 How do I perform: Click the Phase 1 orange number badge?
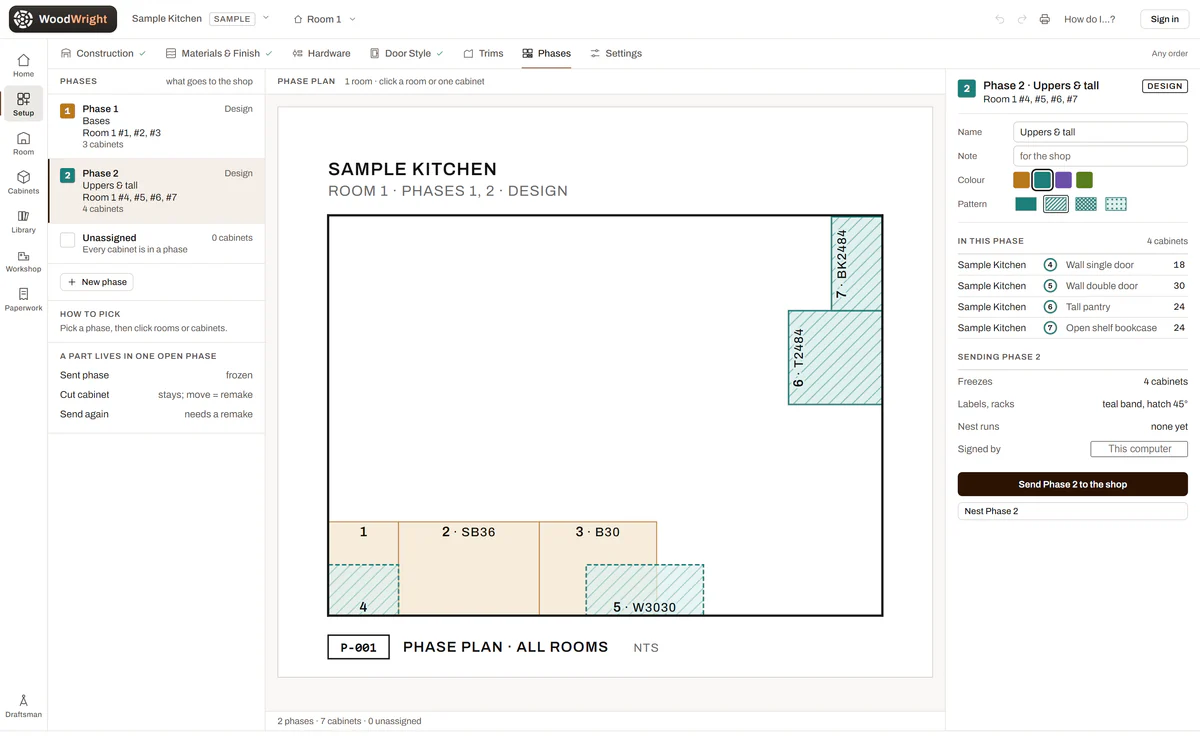tap(67, 111)
